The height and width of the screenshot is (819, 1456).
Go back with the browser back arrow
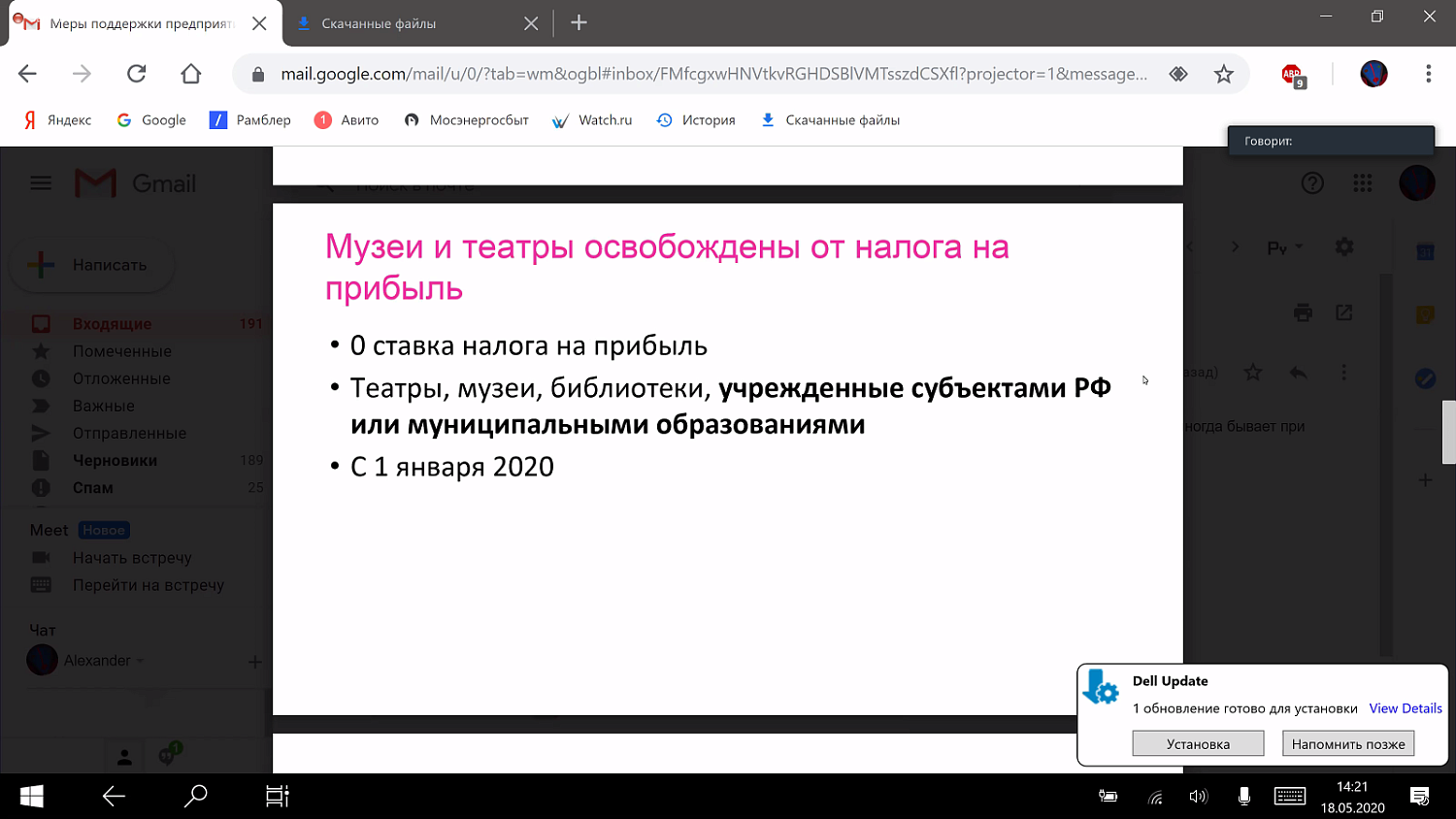point(27,74)
